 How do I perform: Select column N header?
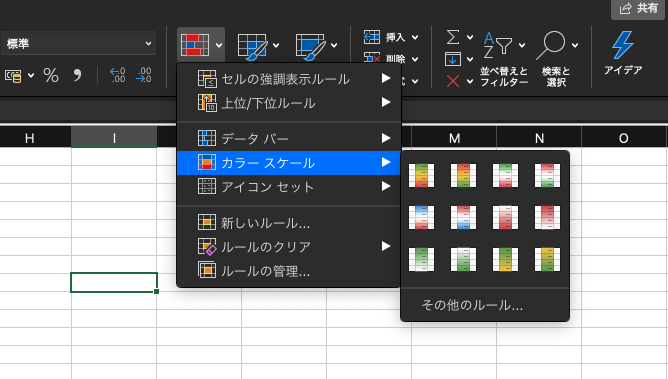[x=539, y=138]
